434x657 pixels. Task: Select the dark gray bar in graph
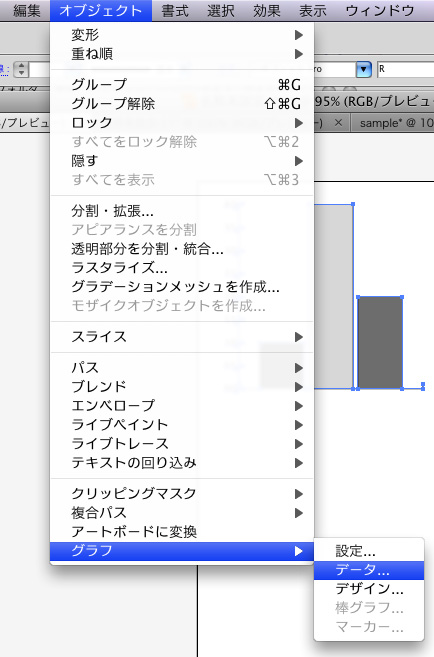380,343
